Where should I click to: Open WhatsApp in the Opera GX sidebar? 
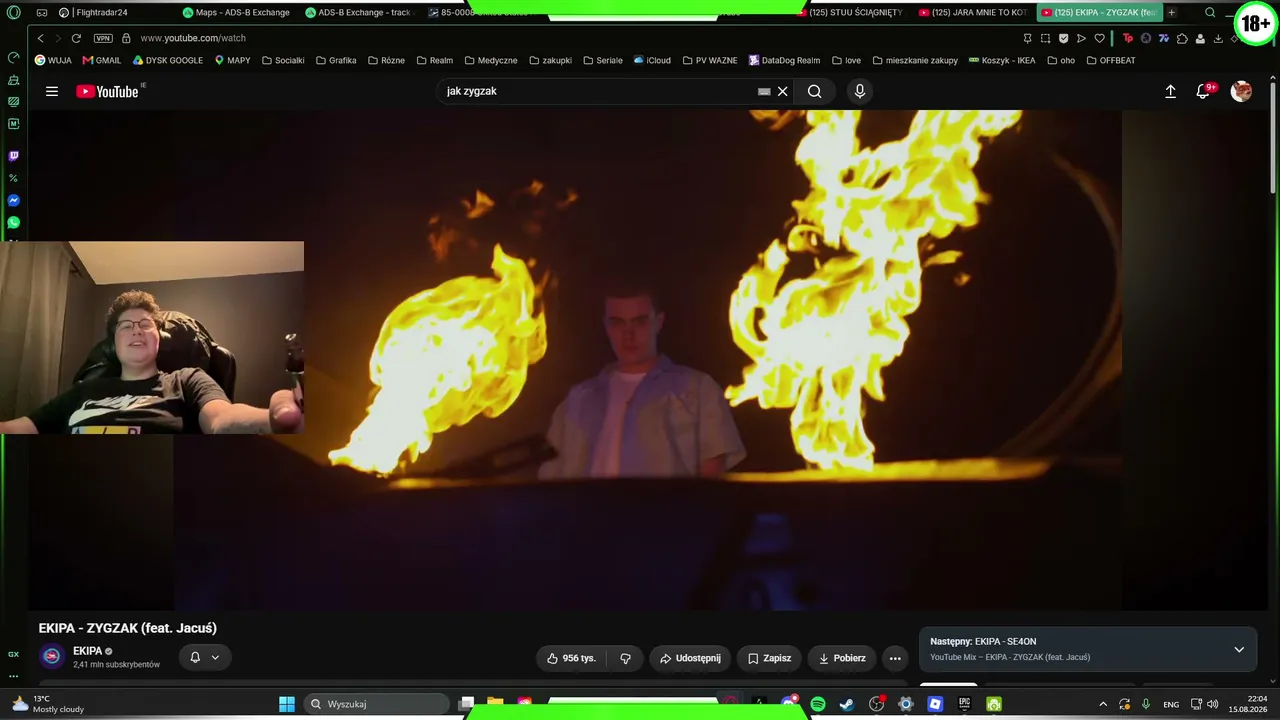[x=13, y=223]
